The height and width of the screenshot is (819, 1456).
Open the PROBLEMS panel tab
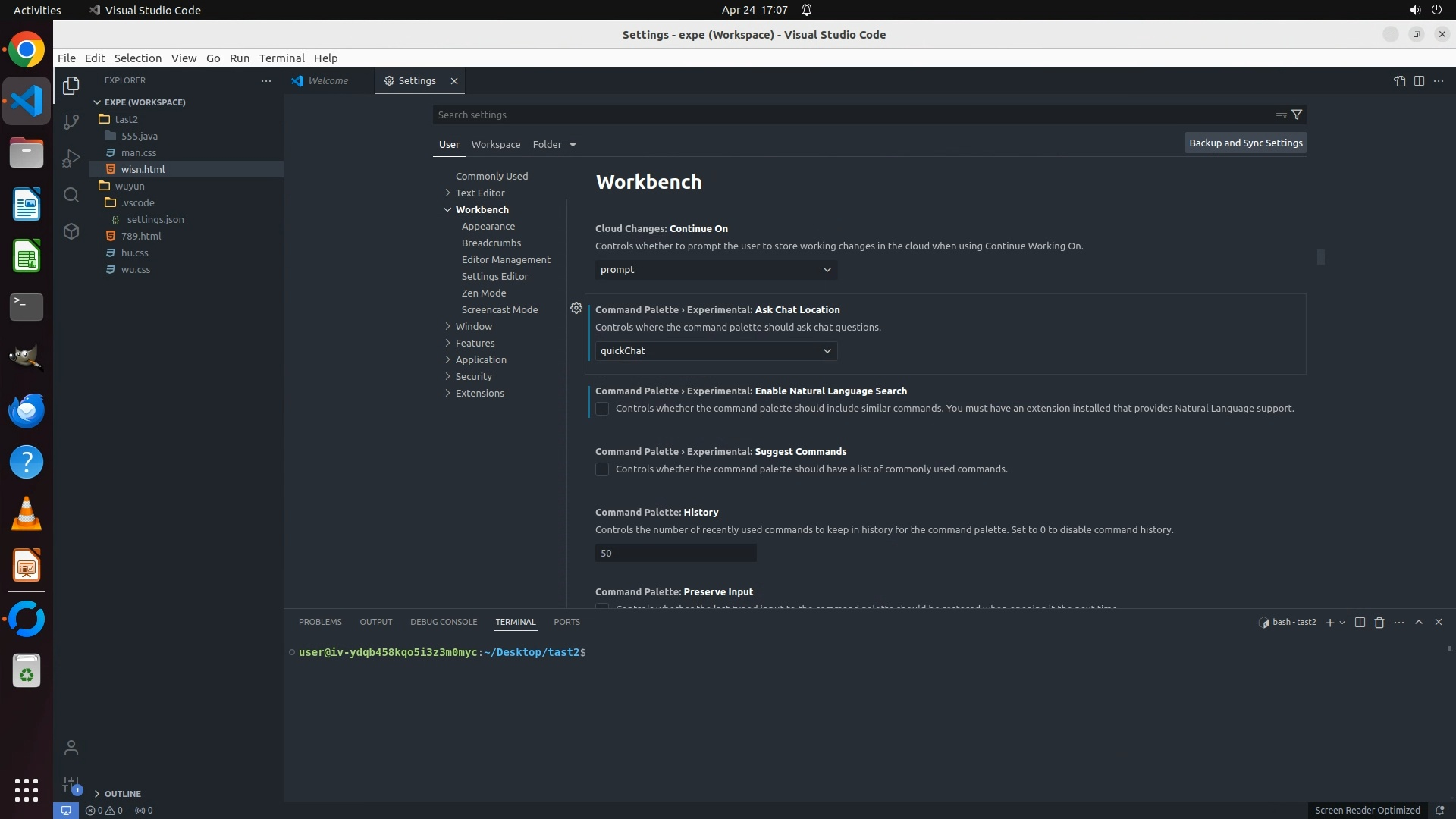point(320,622)
